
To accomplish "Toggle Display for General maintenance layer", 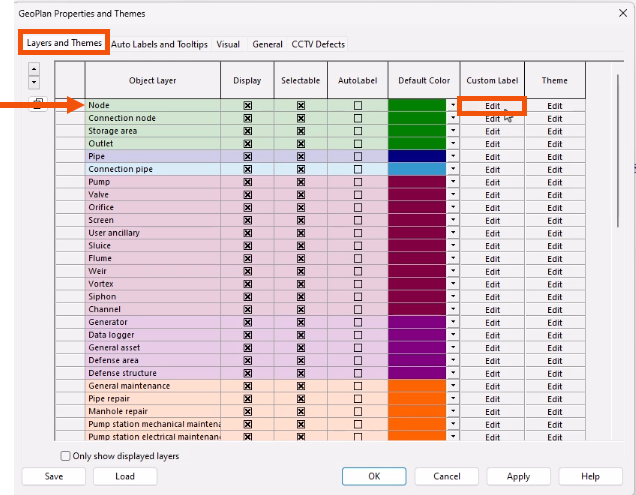I will (x=247, y=386).
